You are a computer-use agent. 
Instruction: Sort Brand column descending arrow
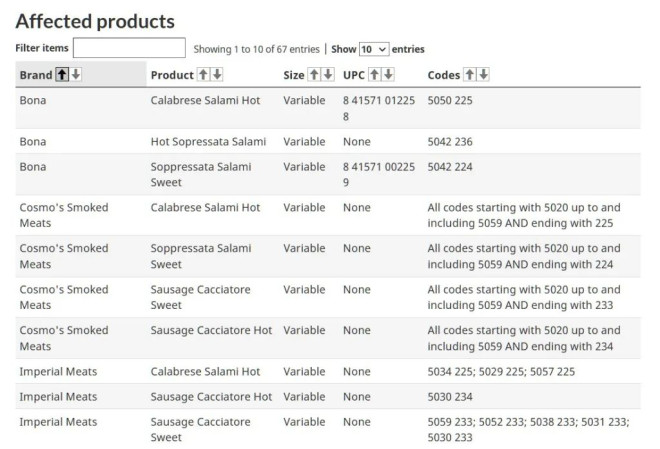coord(76,75)
